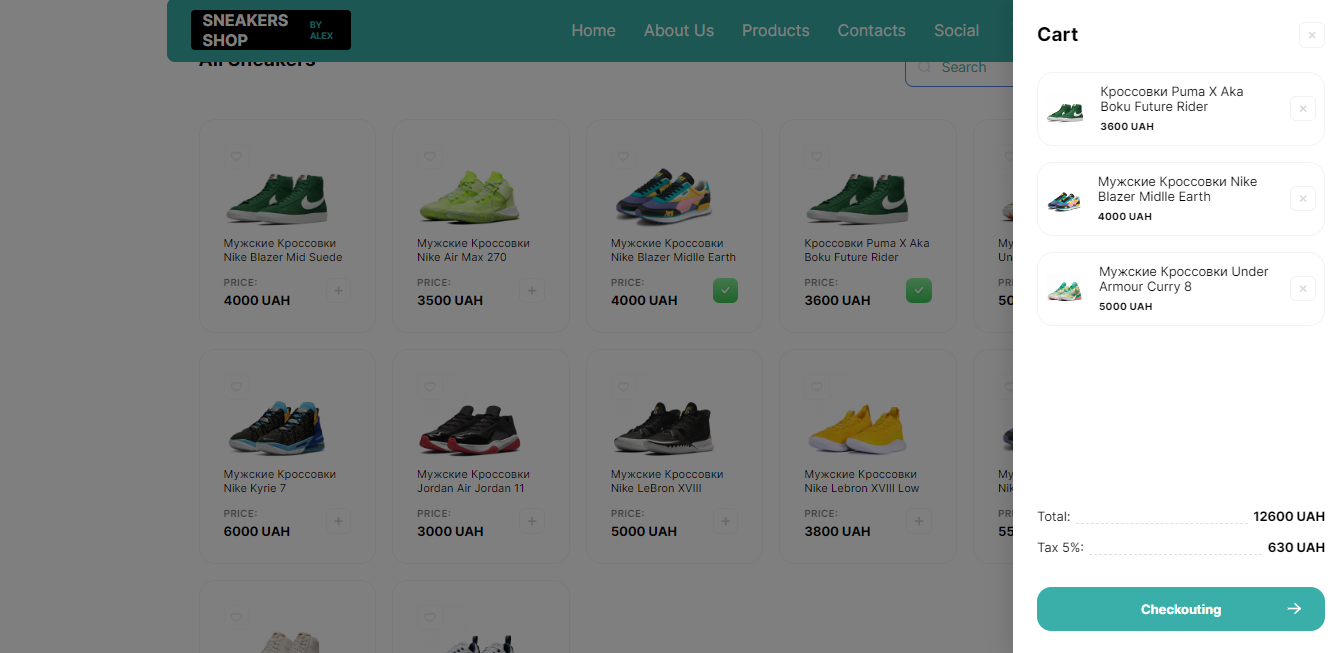1341x653 pixels.
Task: Click the 5000 UAH price in the cart
Action: click(x=1126, y=307)
